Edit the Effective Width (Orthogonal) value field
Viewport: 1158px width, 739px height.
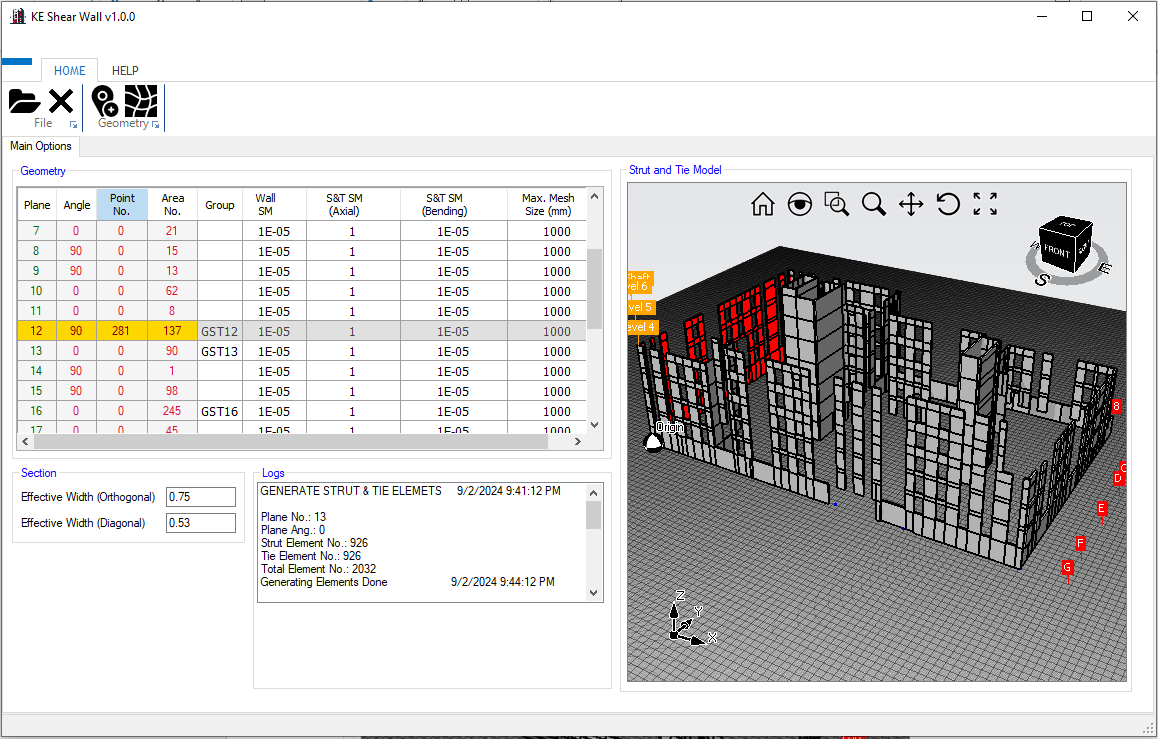tap(201, 496)
